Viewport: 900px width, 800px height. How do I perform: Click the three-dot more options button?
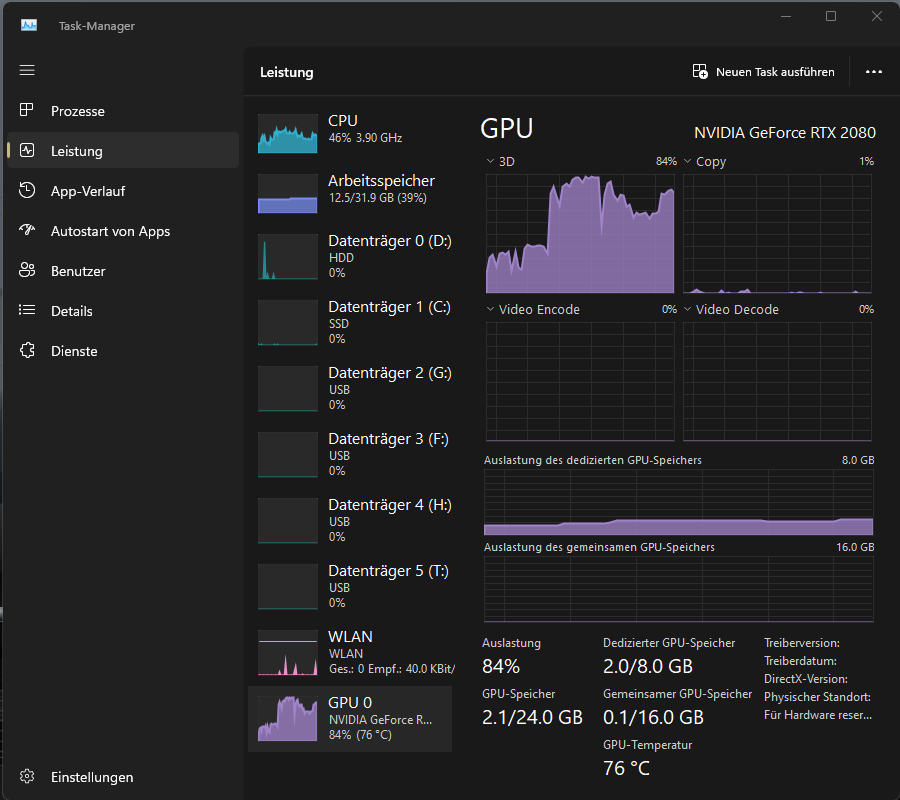(874, 72)
